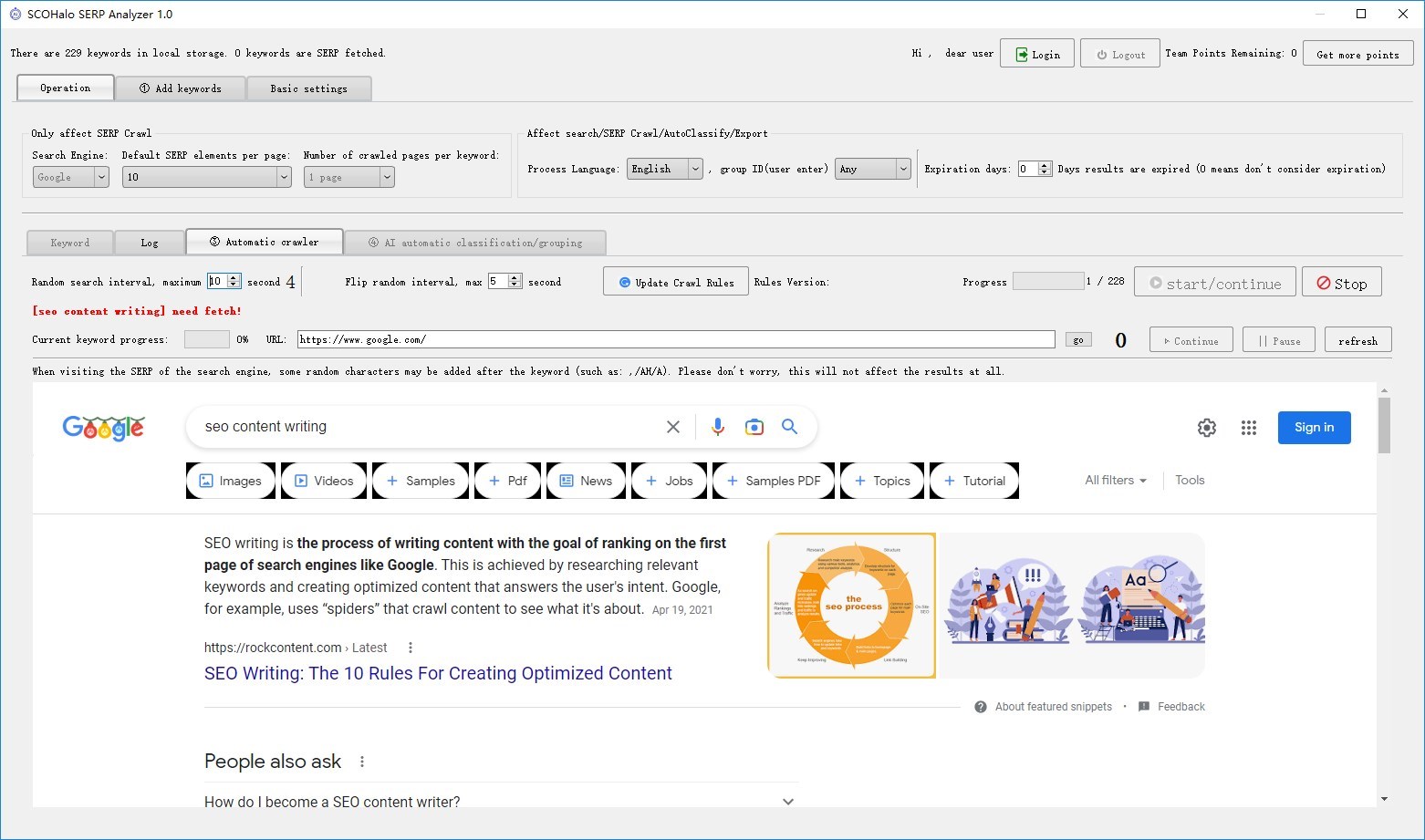Switch to Log tab

pos(150,243)
